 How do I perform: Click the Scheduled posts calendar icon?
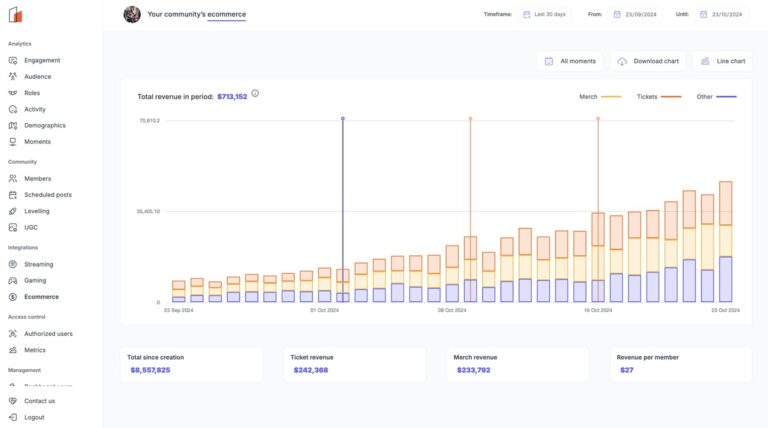pos(13,194)
